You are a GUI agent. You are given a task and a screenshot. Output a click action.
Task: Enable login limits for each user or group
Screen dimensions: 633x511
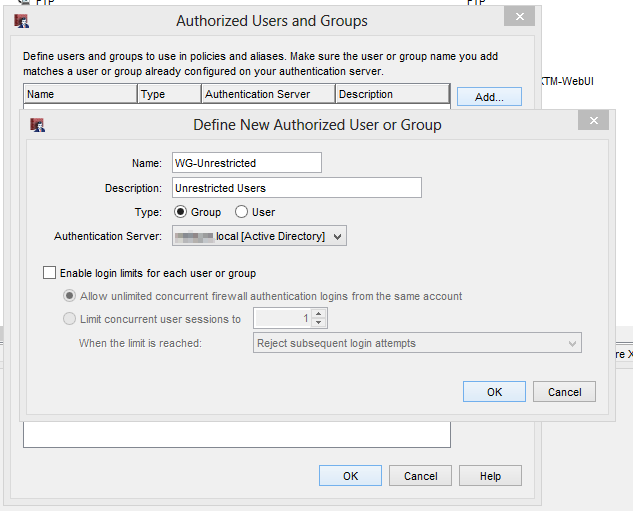49,273
